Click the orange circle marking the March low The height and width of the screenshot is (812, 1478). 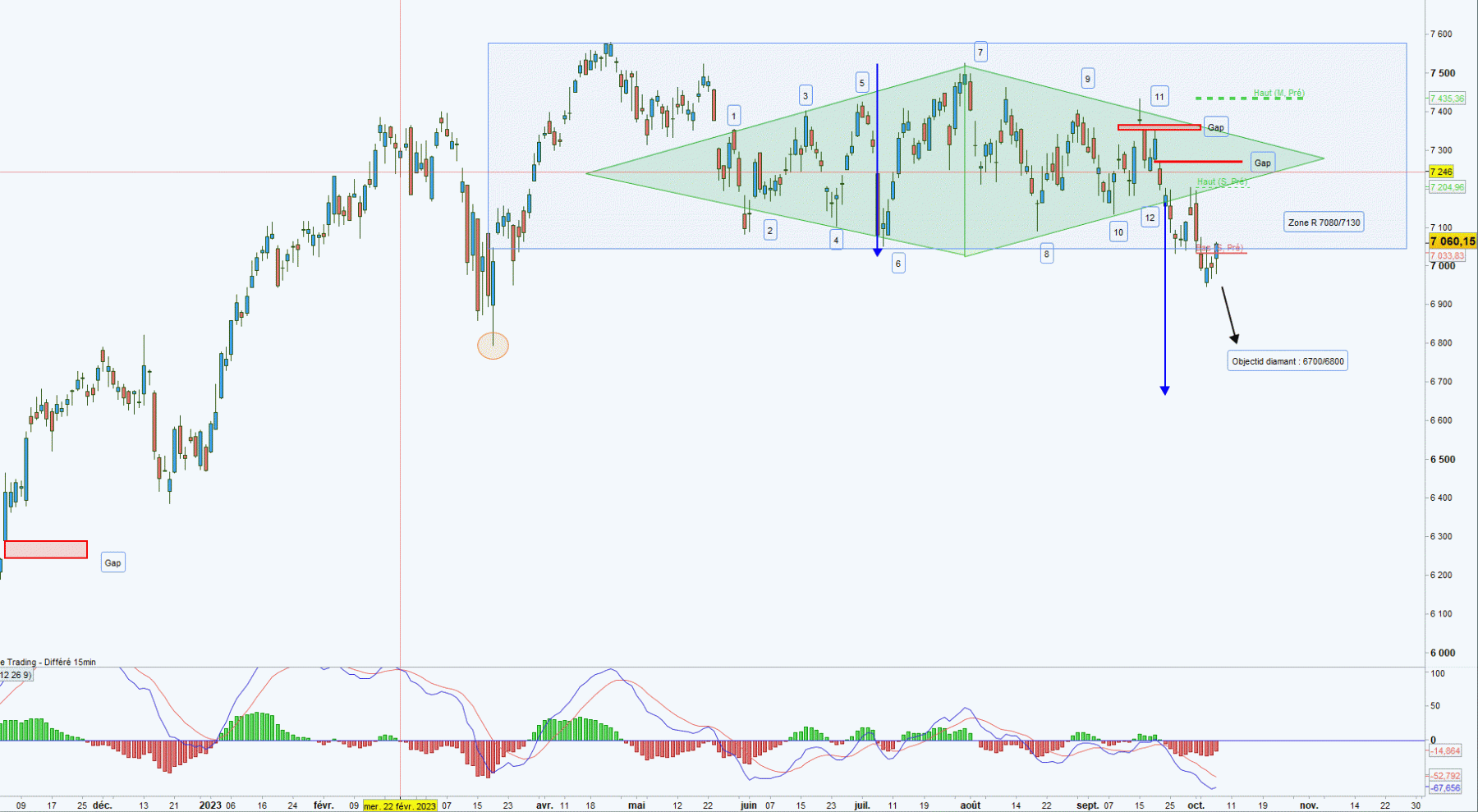(493, 346)
